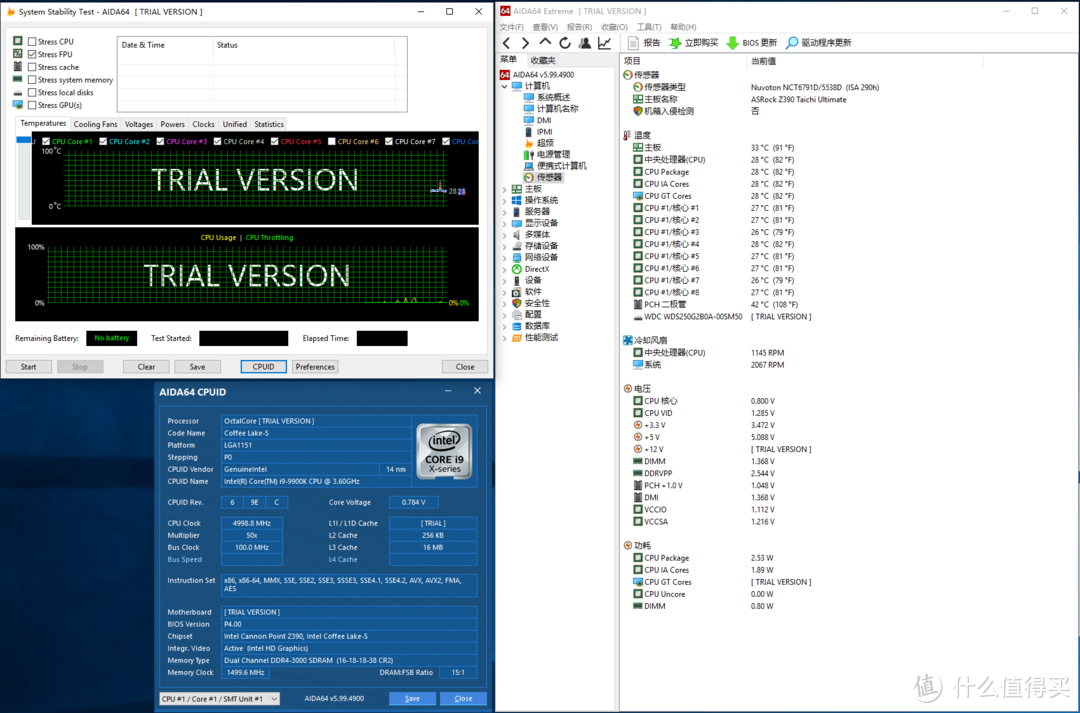Select 电源管理 in the tree
Image resolution: width=1080 pixels, height=713 pixels.
tap(547, 154)
